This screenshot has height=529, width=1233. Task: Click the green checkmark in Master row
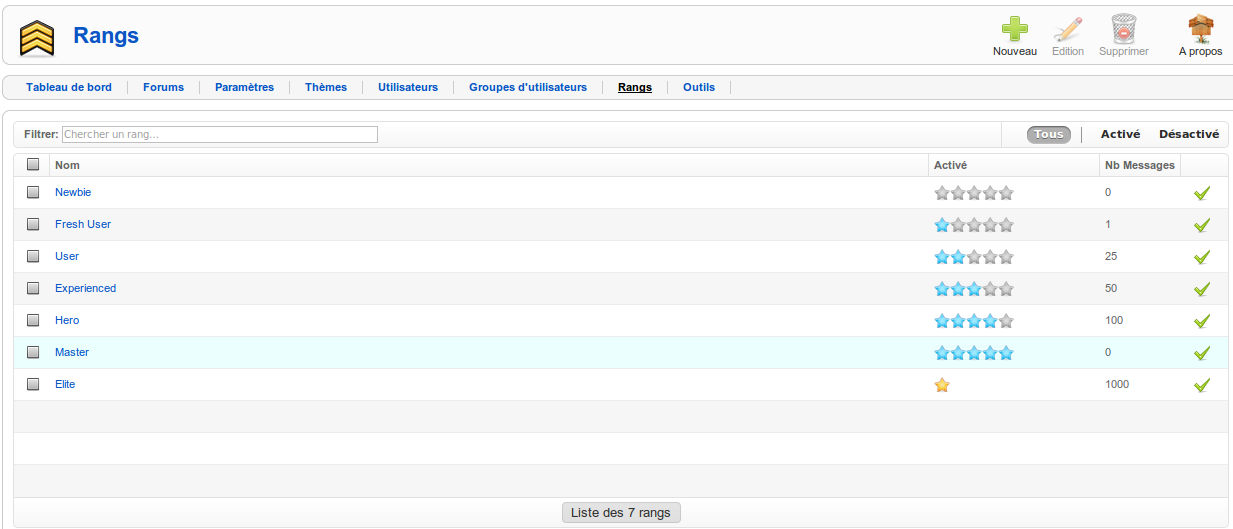pyautogui.click(x=1202, y=353)
